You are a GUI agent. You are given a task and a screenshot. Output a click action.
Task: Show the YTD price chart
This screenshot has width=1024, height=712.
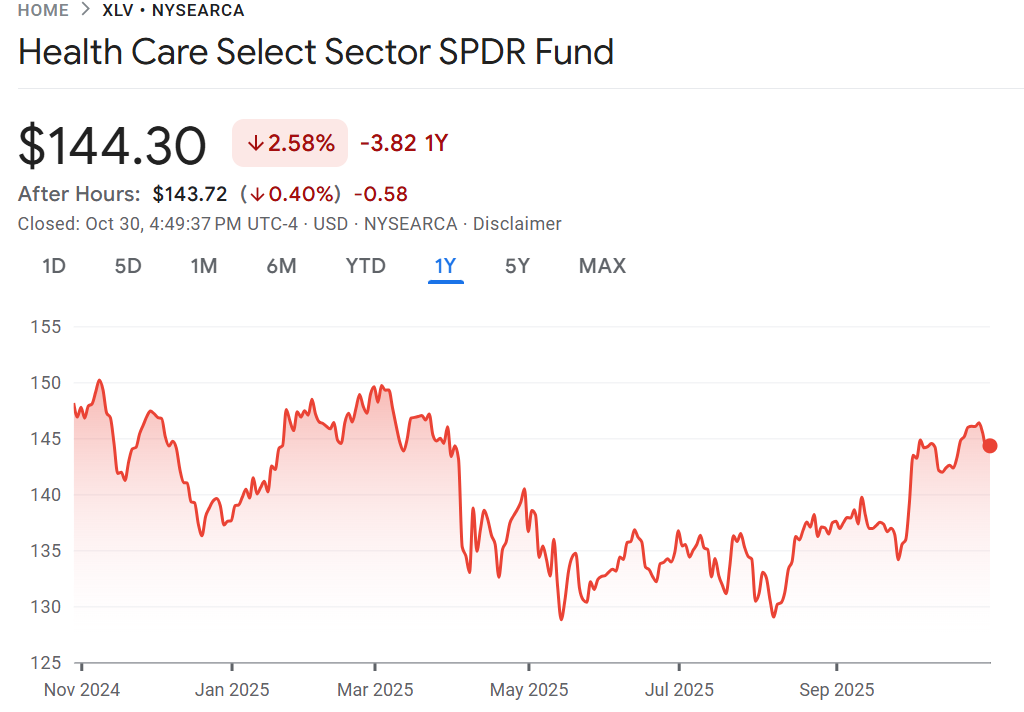point(365,266)
